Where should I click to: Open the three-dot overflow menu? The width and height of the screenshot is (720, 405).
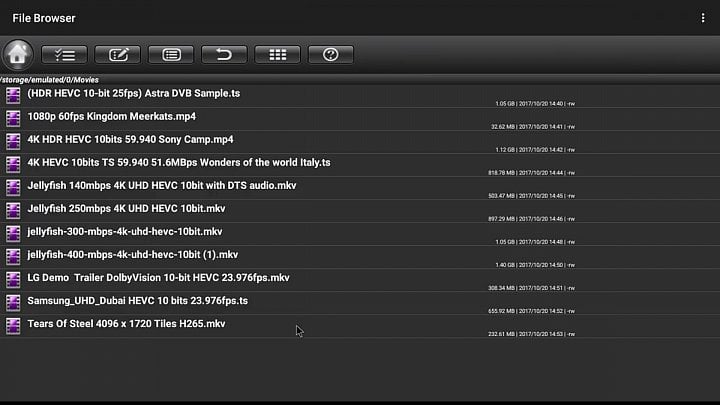[703, 18]
